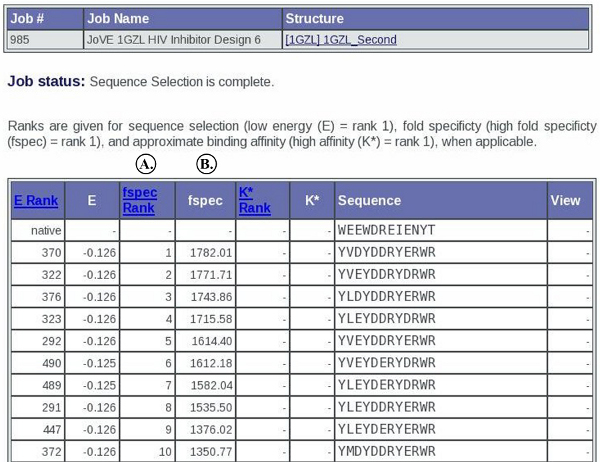Screen dimensions: 600x462
Task: Select fspec value 1535.50
Action: click(211, 407)
